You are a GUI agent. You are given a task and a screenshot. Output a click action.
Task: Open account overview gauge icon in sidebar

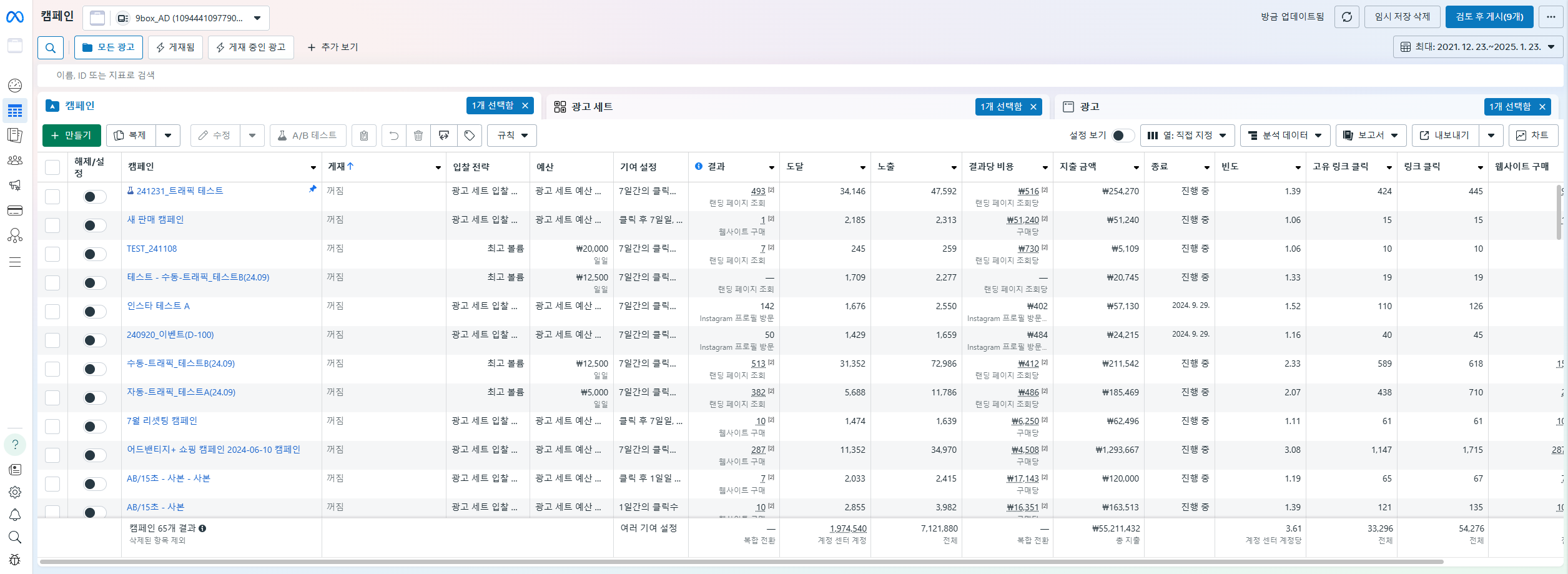coord(15,86)
